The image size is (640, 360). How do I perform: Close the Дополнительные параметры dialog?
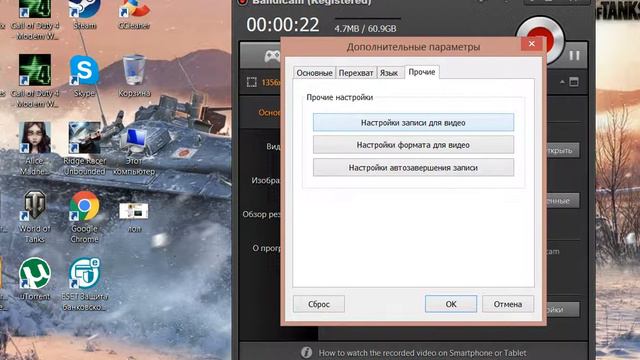531,44
